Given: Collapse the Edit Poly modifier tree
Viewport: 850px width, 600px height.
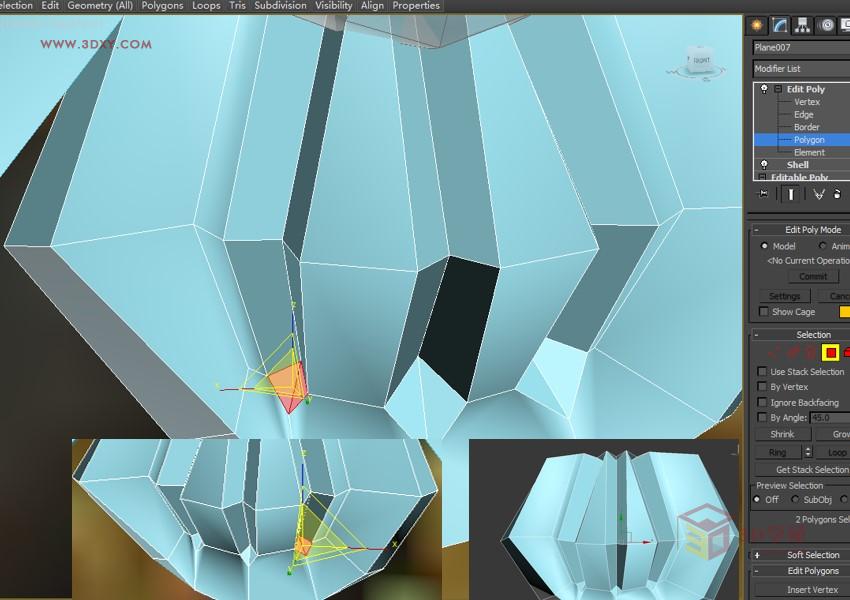Looking at the screenshot, I should tap(776, 89).
